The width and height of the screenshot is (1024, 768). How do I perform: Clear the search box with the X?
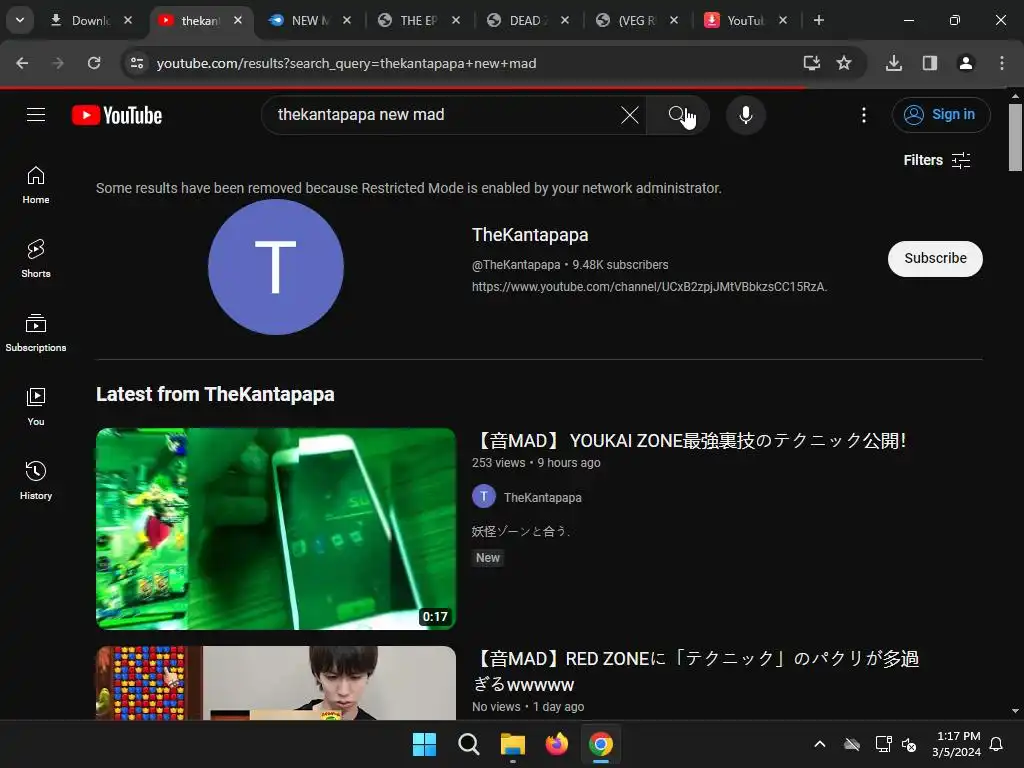tap(630, 115)
